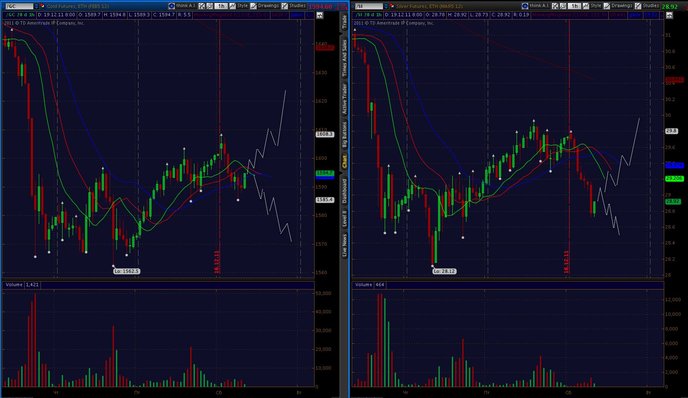
Task: Click the /GC symbol input field
Action: [x=18, y=6]
